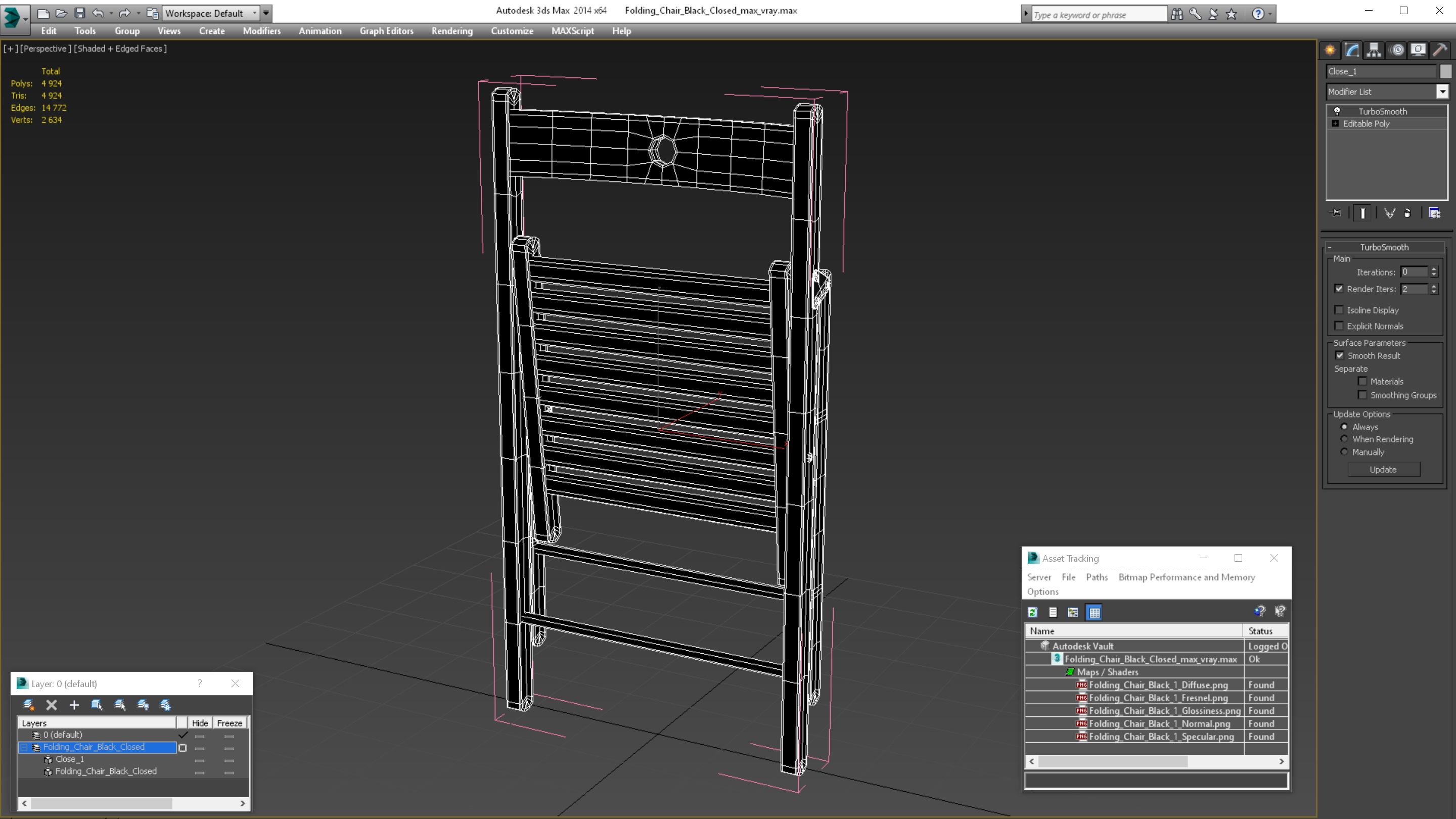Click the Asset Tracking refresh icon
The height and width of the screenshot is (819, 1456).
tap(1032, 611)
